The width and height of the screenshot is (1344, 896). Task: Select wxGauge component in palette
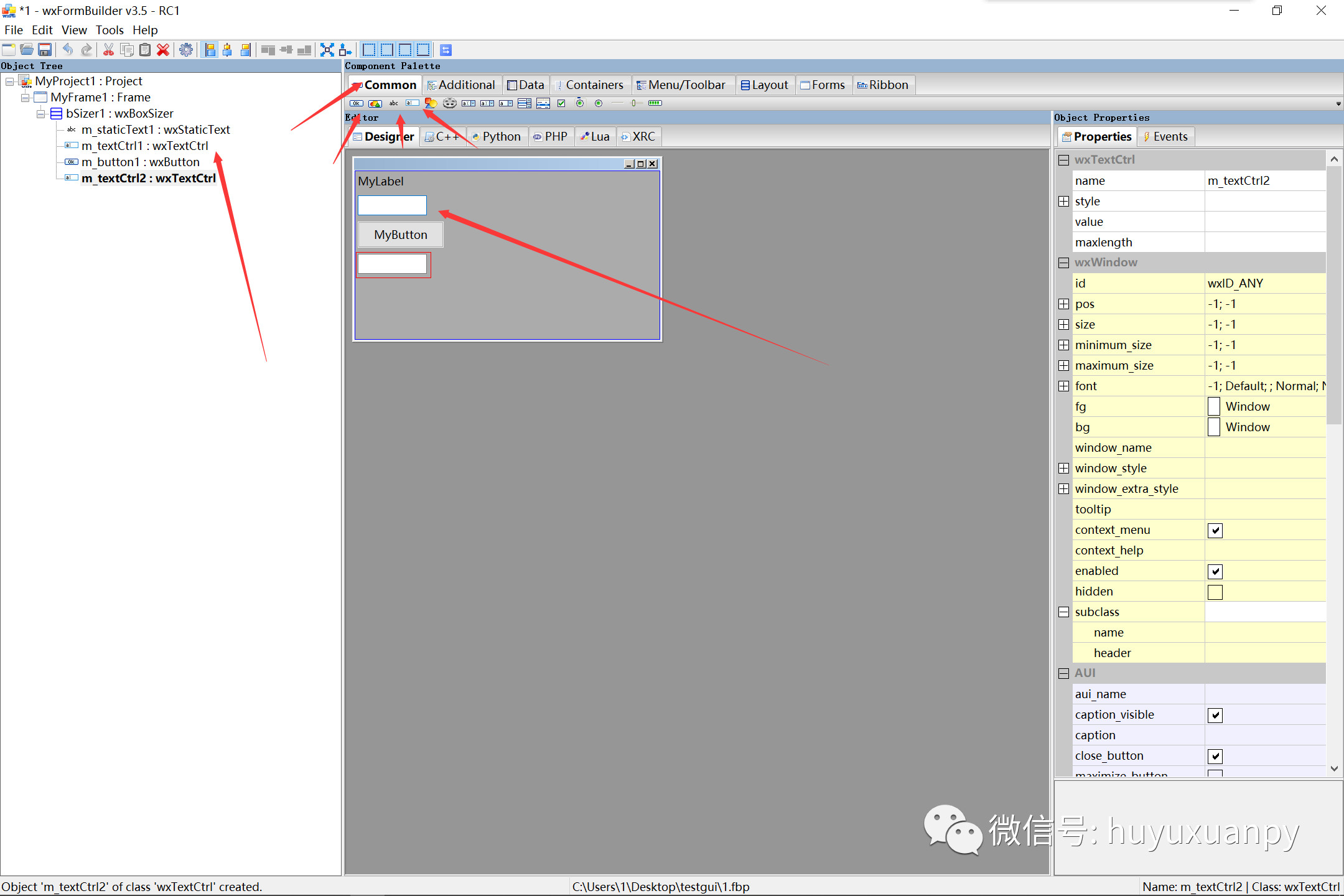tap(655, 103)
